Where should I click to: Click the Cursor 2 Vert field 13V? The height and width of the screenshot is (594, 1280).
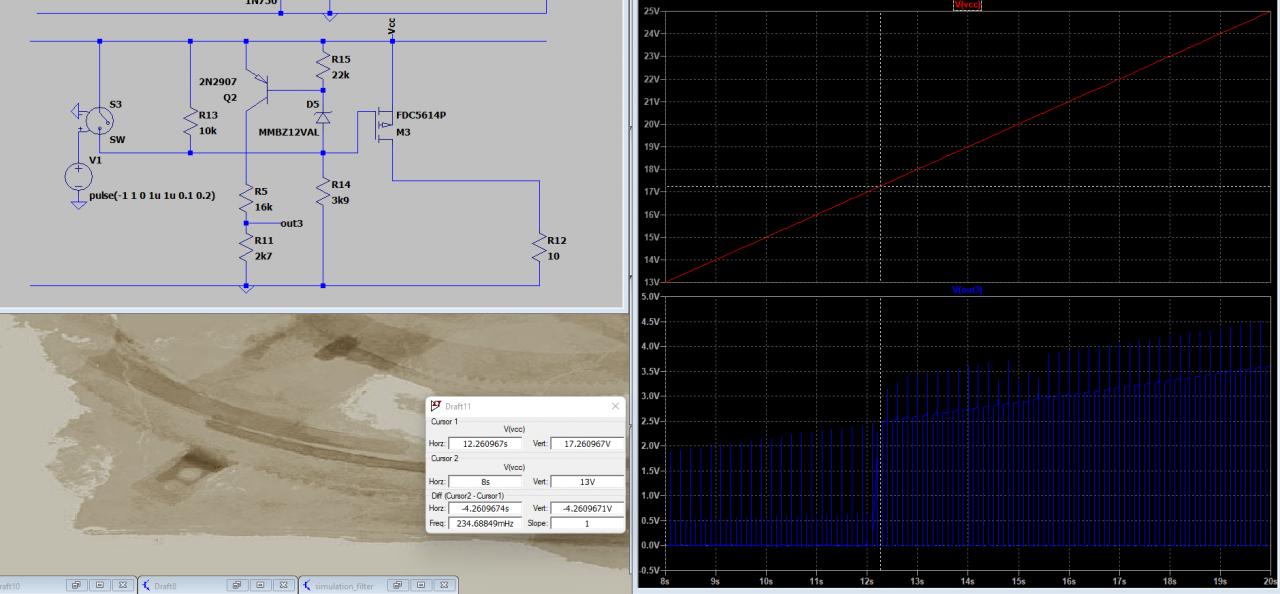coord(587,480)
